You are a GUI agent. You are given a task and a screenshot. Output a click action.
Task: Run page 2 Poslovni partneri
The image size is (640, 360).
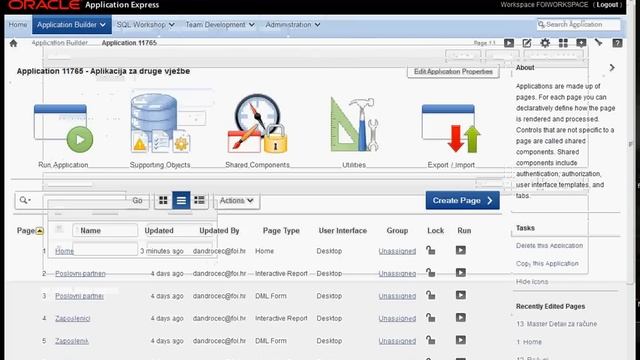[461, 273]
